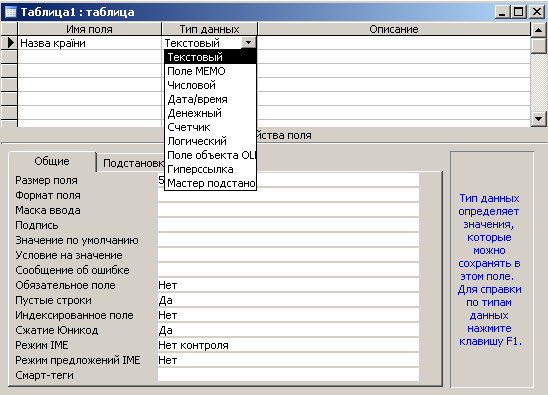Viewport: 548px width, 395px height.
Task: Pick Числовой data type
Action: (x=210, y=85)
